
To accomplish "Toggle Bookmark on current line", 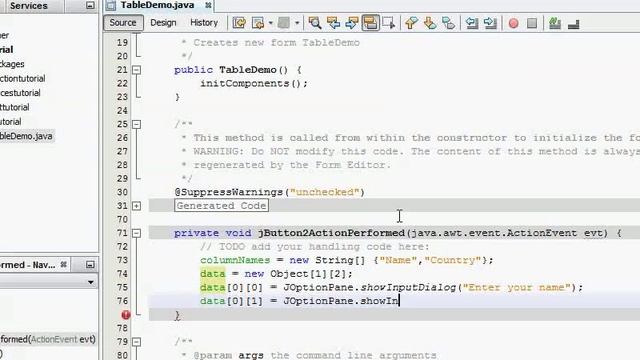I will [x=449, y=23].
